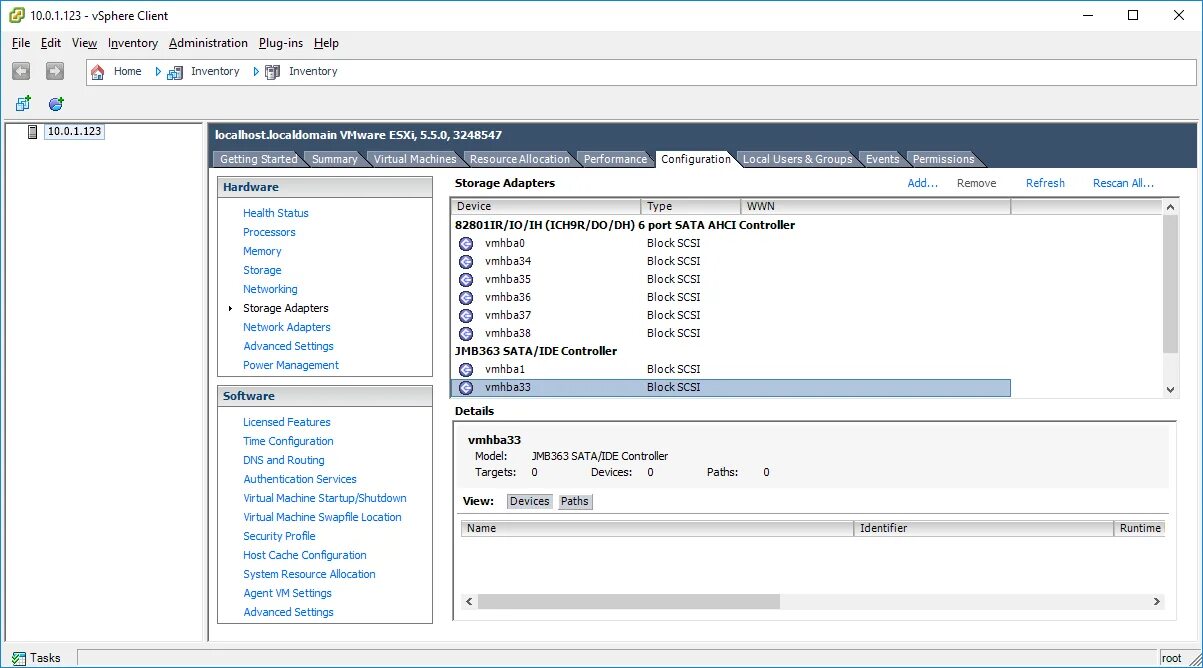Click the new virtual machine toolbar icon
This screenshot has height=668, width=1203.
click(23, 104)
